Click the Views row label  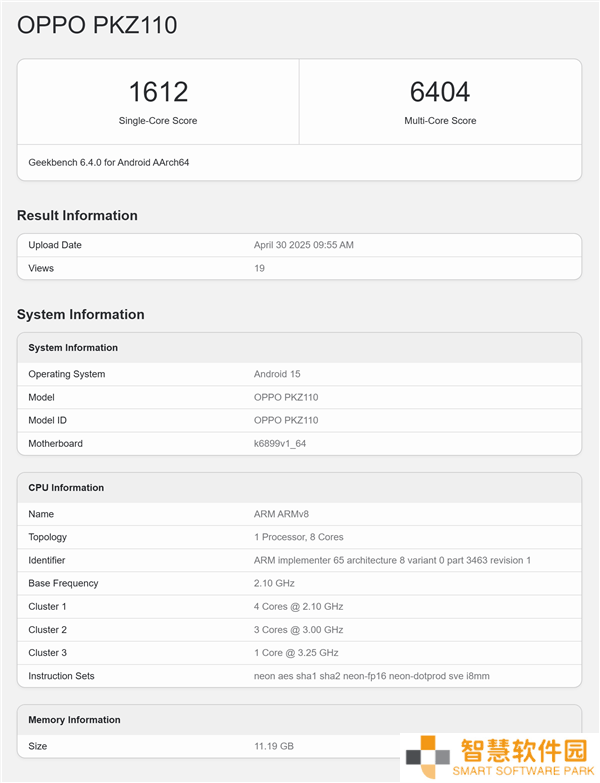point(41,268)
